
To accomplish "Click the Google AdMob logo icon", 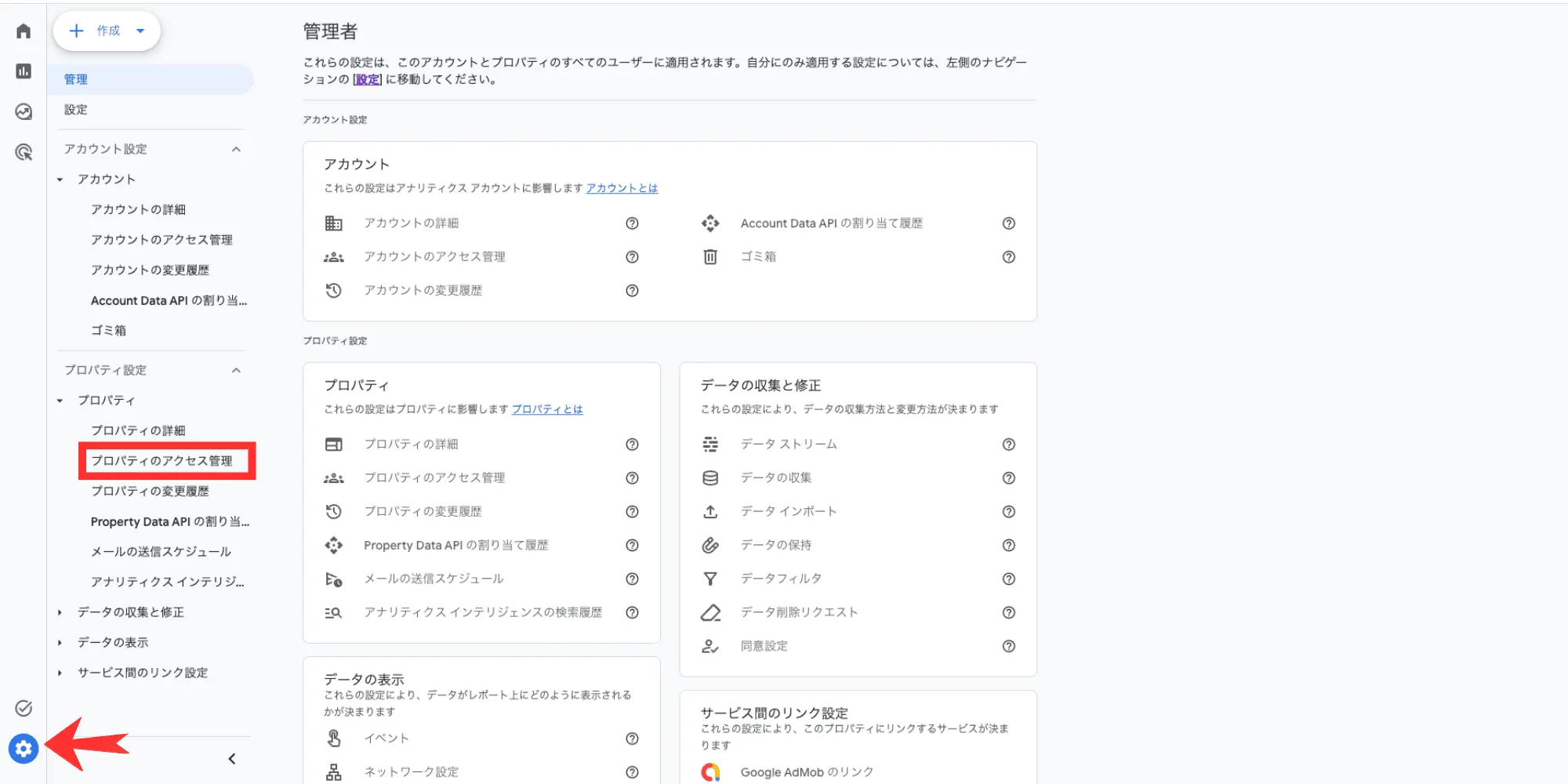I will pyautogui.click(x=710, y=772).
